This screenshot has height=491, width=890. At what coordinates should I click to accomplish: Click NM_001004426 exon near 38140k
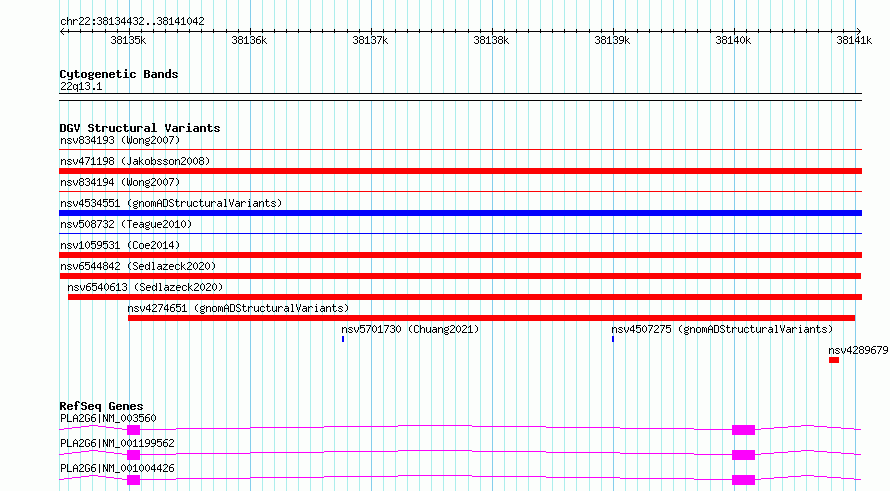point(744,480)
